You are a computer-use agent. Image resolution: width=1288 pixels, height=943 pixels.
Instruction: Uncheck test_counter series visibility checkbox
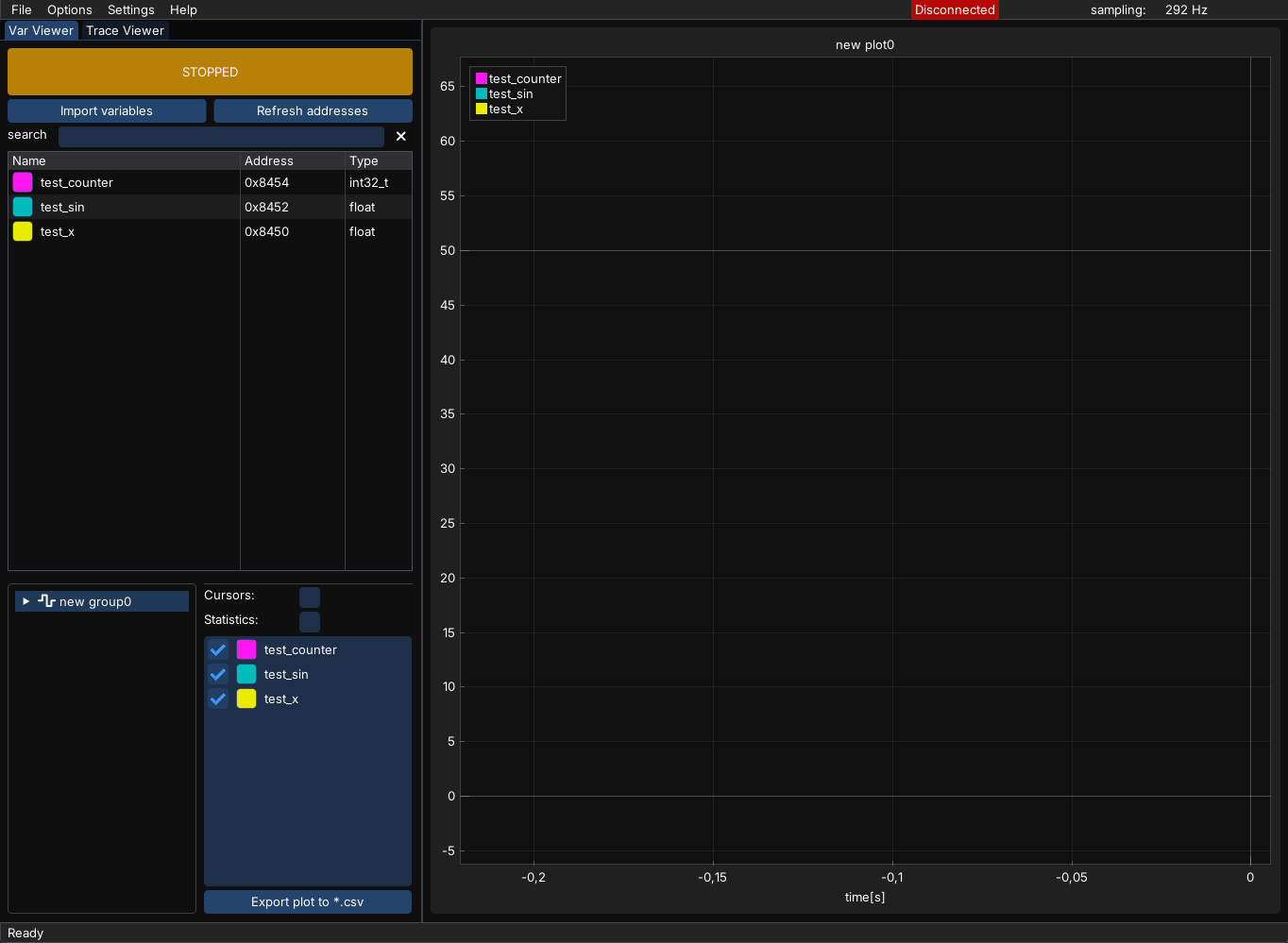pos(218,649)
